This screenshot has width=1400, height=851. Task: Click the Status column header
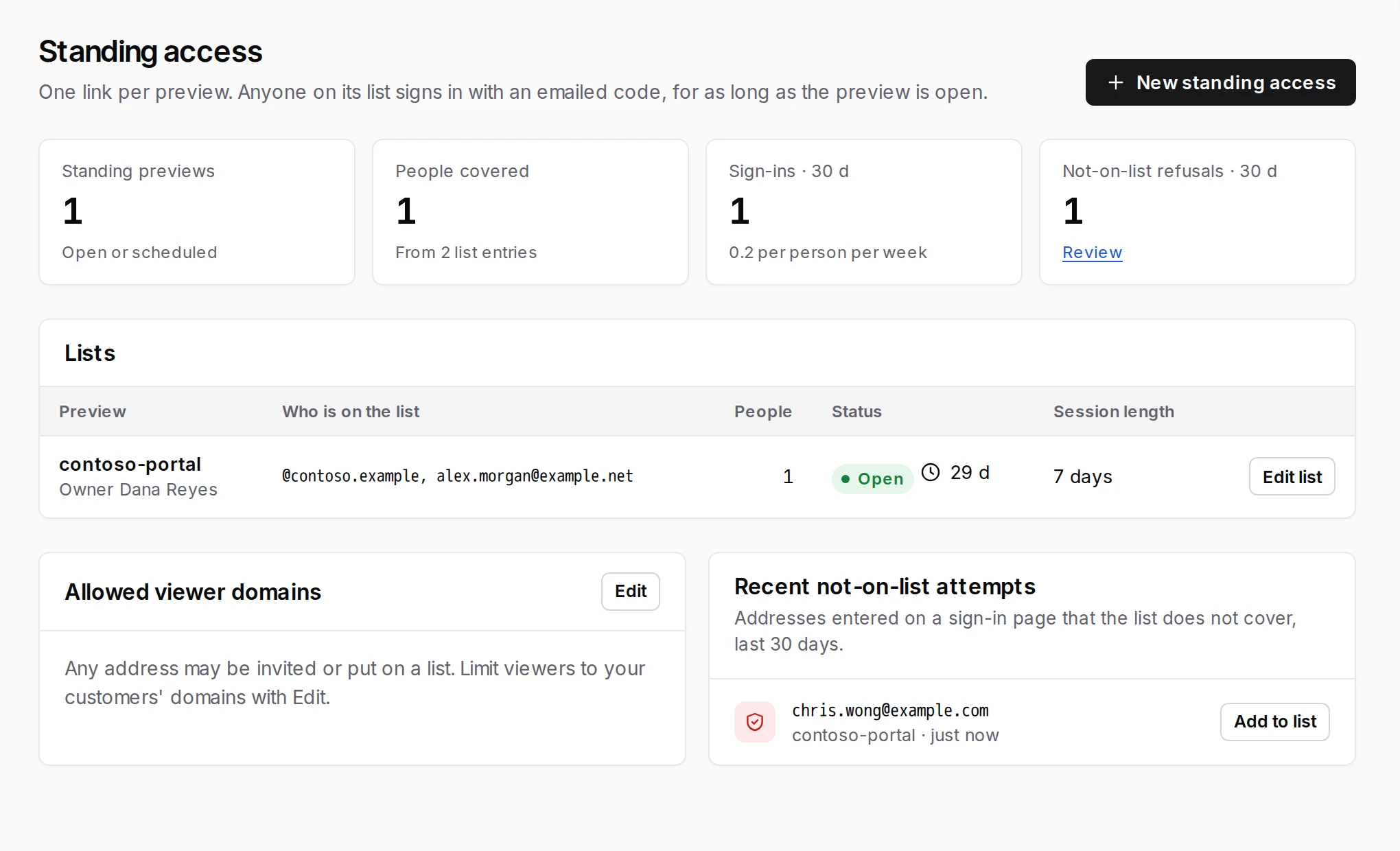point(856,411)
